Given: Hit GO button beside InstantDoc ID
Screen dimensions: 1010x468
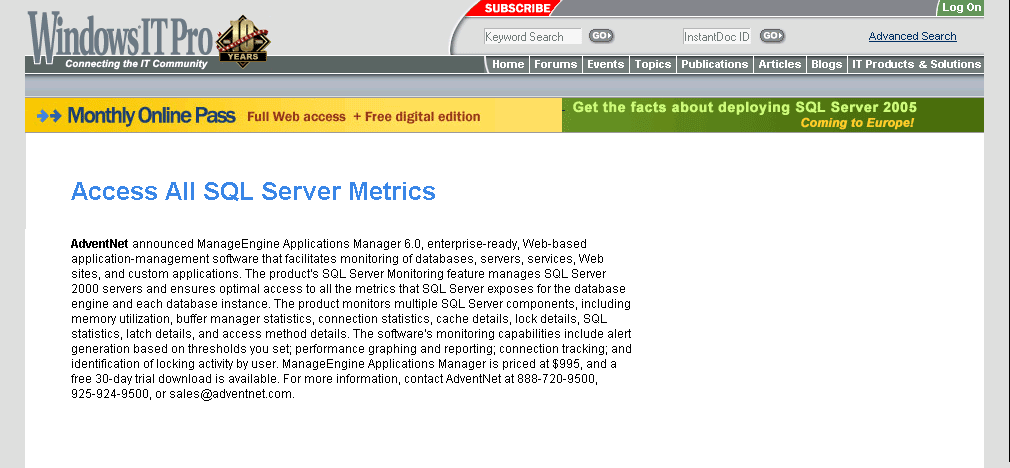Looking at the screenshot, I should pyautogui.click(x=772, y=36).
